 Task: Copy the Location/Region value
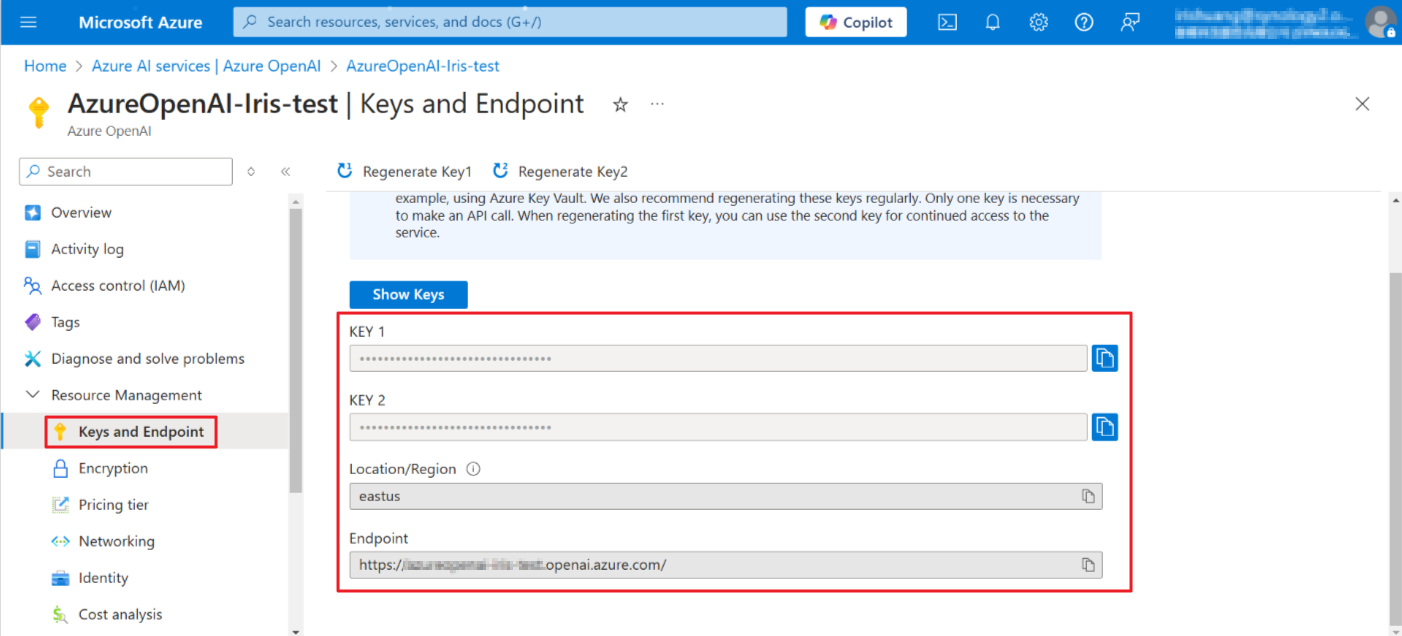click(x=1088, y=496)
